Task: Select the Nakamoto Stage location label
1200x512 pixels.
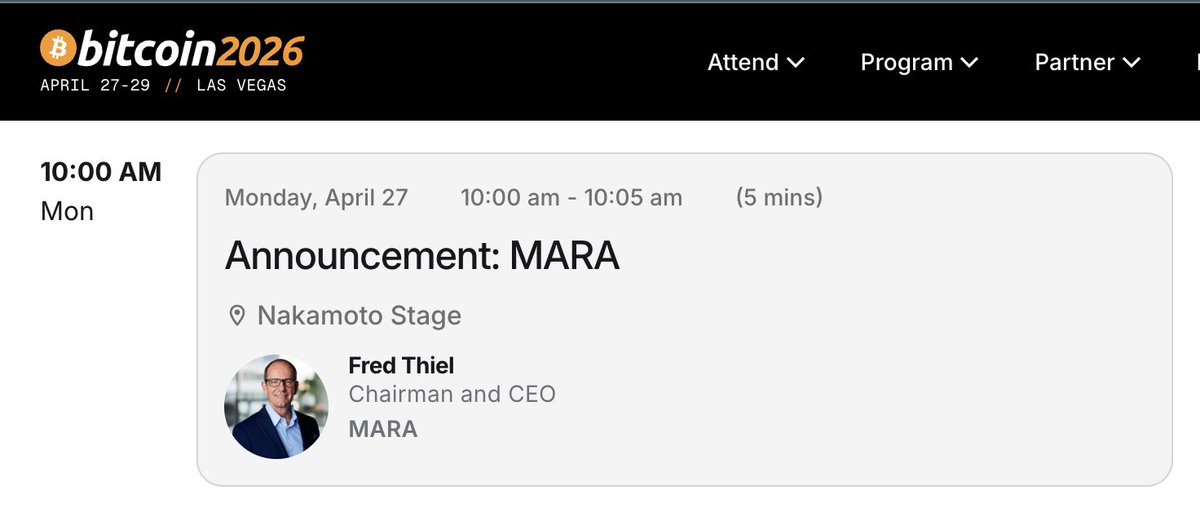Action: (359, 316)
